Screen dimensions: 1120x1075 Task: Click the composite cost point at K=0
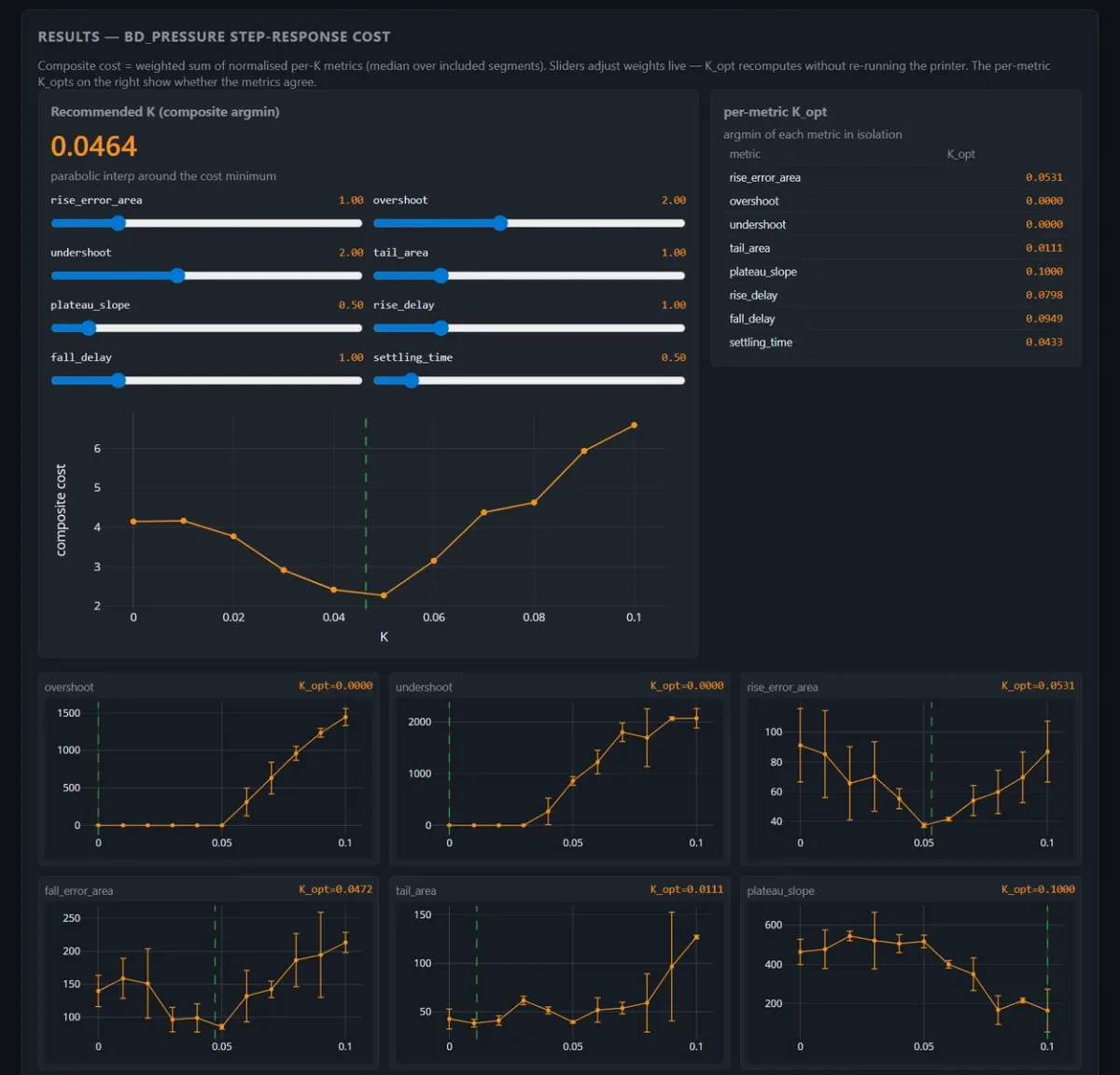tap(133, 522)
